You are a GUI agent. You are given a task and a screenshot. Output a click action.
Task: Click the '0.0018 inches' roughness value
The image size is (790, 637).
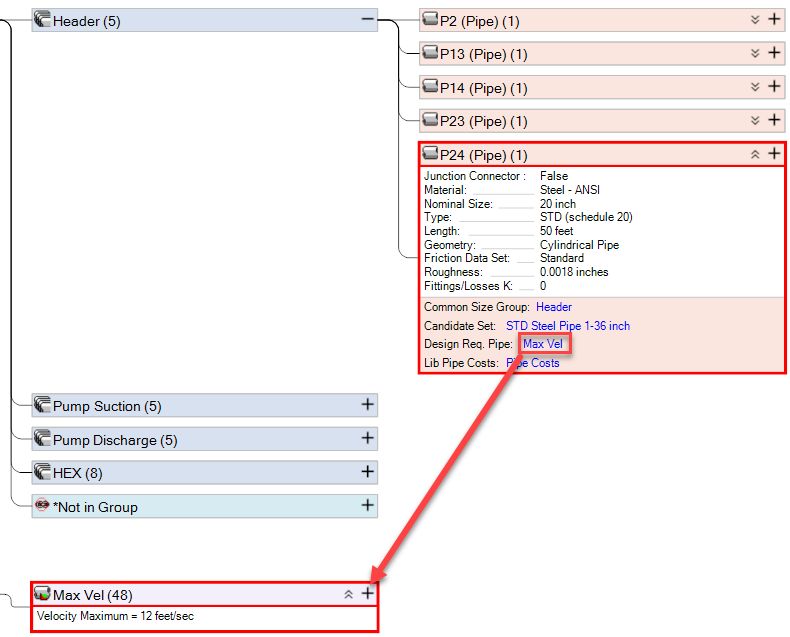[x=574, y=272]
